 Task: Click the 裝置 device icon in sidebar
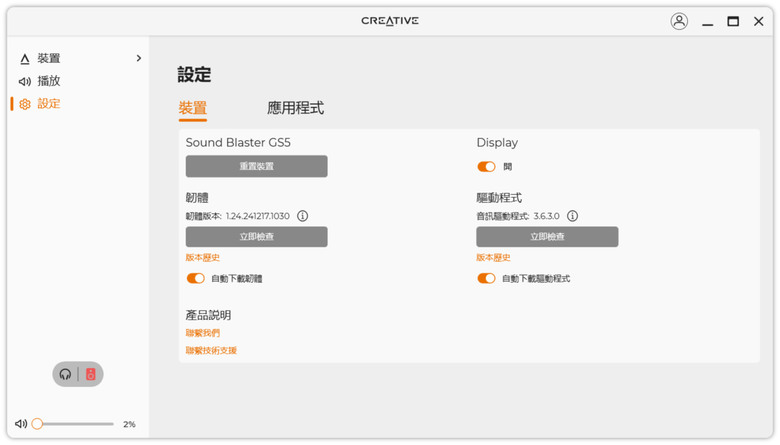click(x=25, y=59)
